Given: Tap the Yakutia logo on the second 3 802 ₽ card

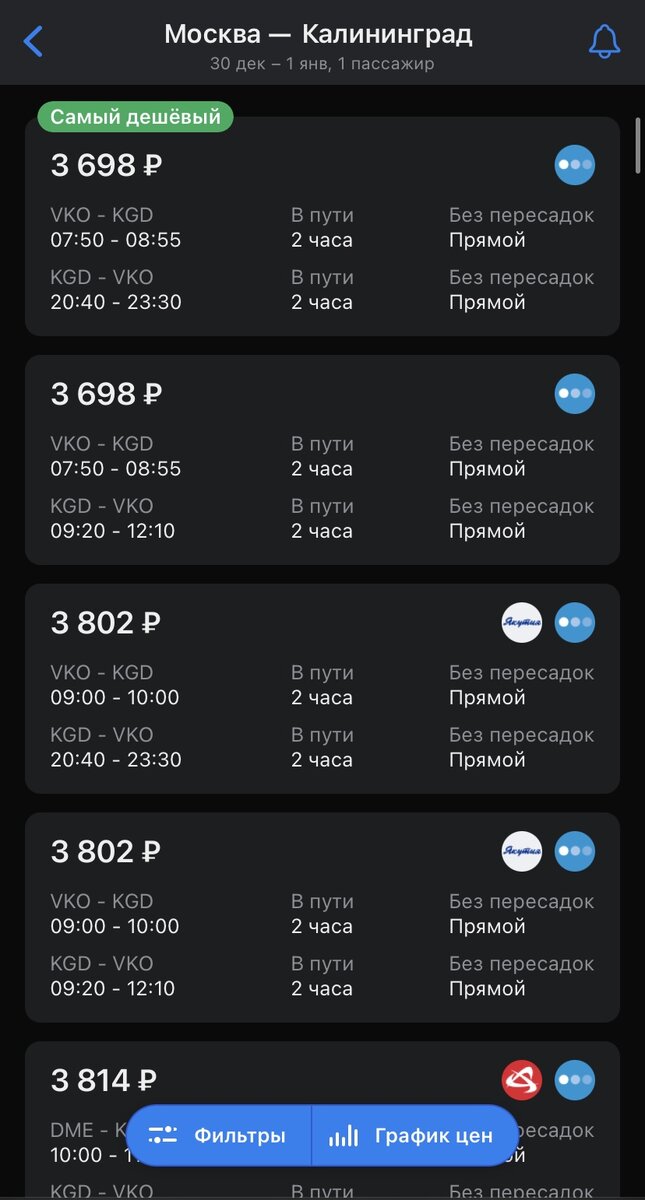Looking at the screenshot, I should [521, 851].
